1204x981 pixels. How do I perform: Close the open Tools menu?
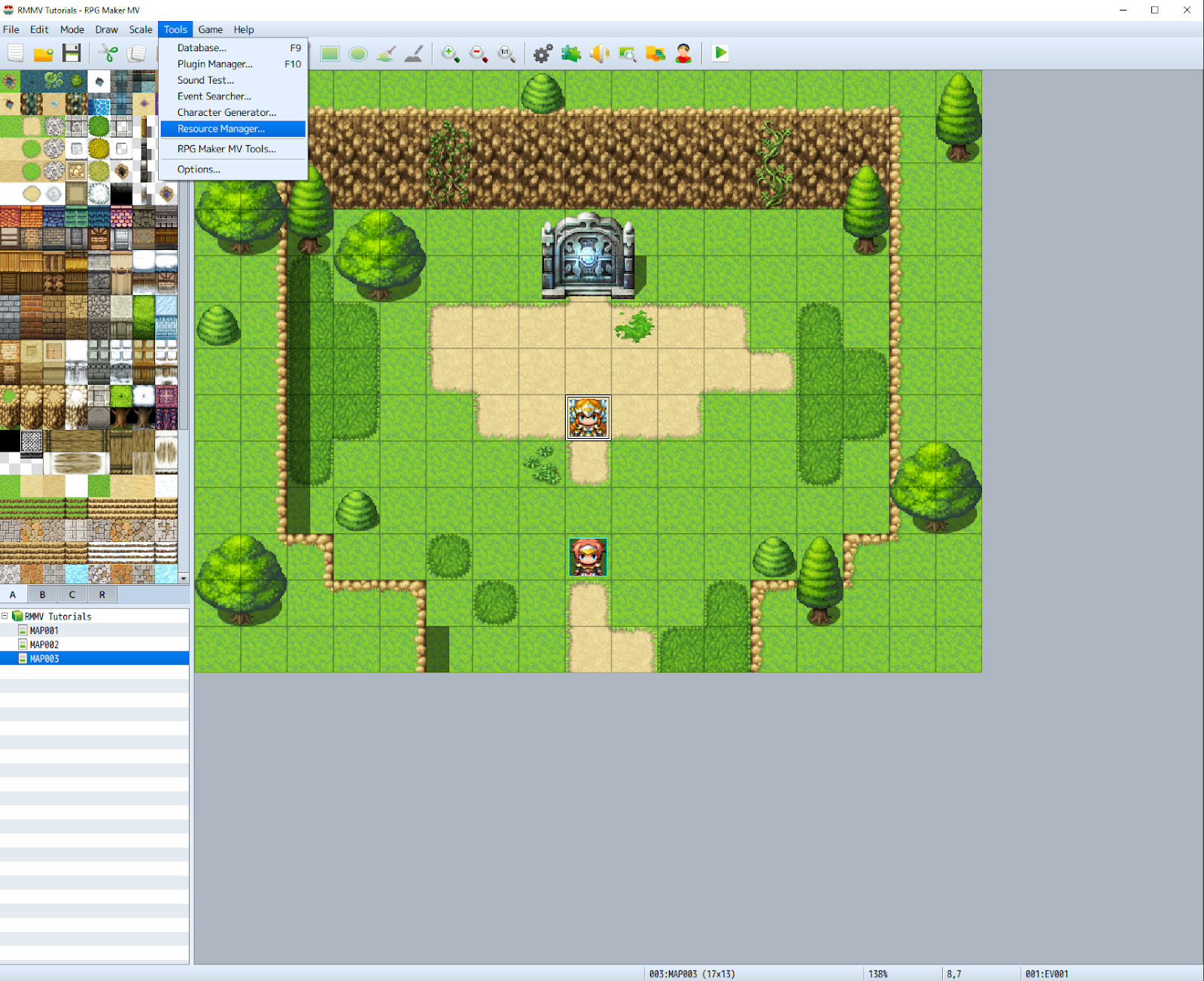[175, 29]
